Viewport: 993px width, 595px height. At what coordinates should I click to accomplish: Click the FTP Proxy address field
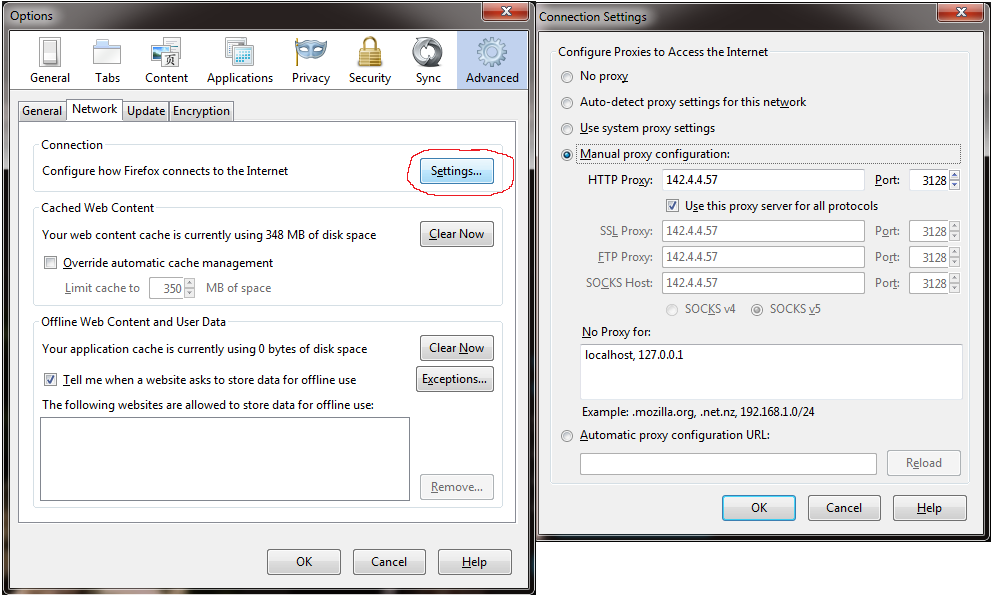pyautogui.click(x=763, y=257)
